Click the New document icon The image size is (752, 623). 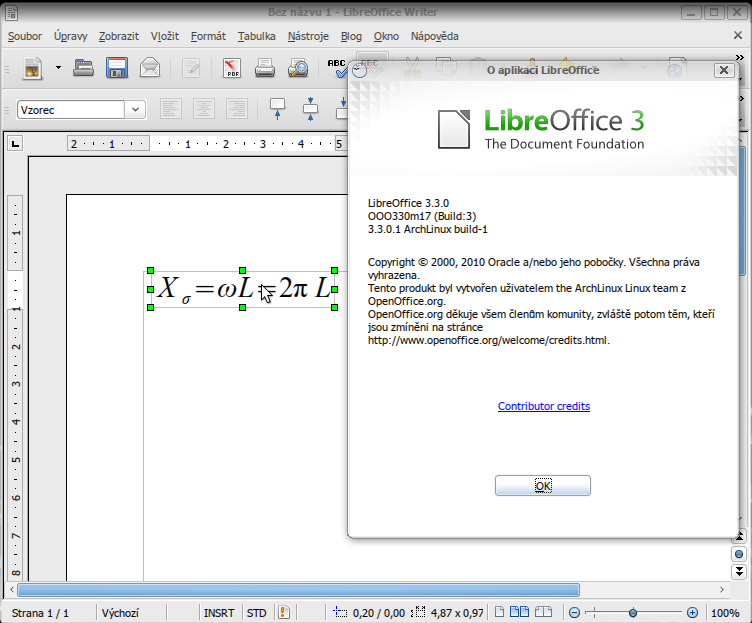[33, 68]
